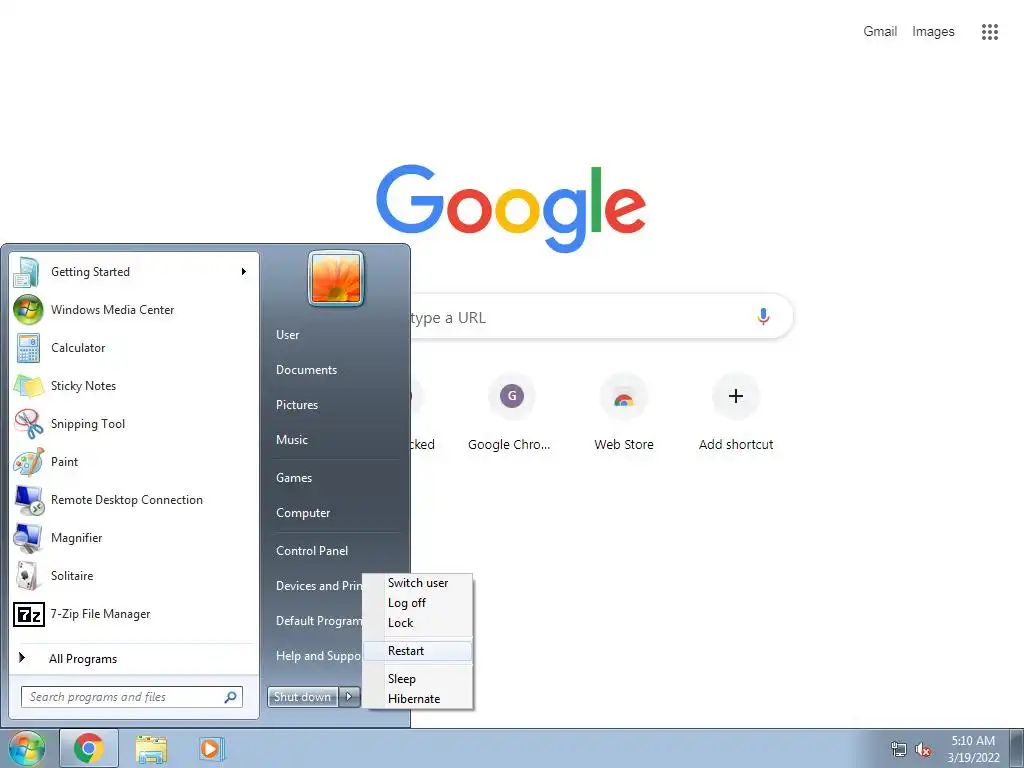Click the Google search URL box
1024x768 pixels.
pyautogui.click(x=601, y=317)
